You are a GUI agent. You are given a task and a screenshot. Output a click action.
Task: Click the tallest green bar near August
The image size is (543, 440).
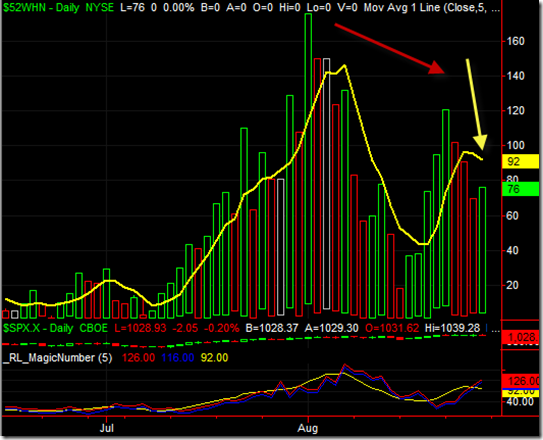(308, 159)
